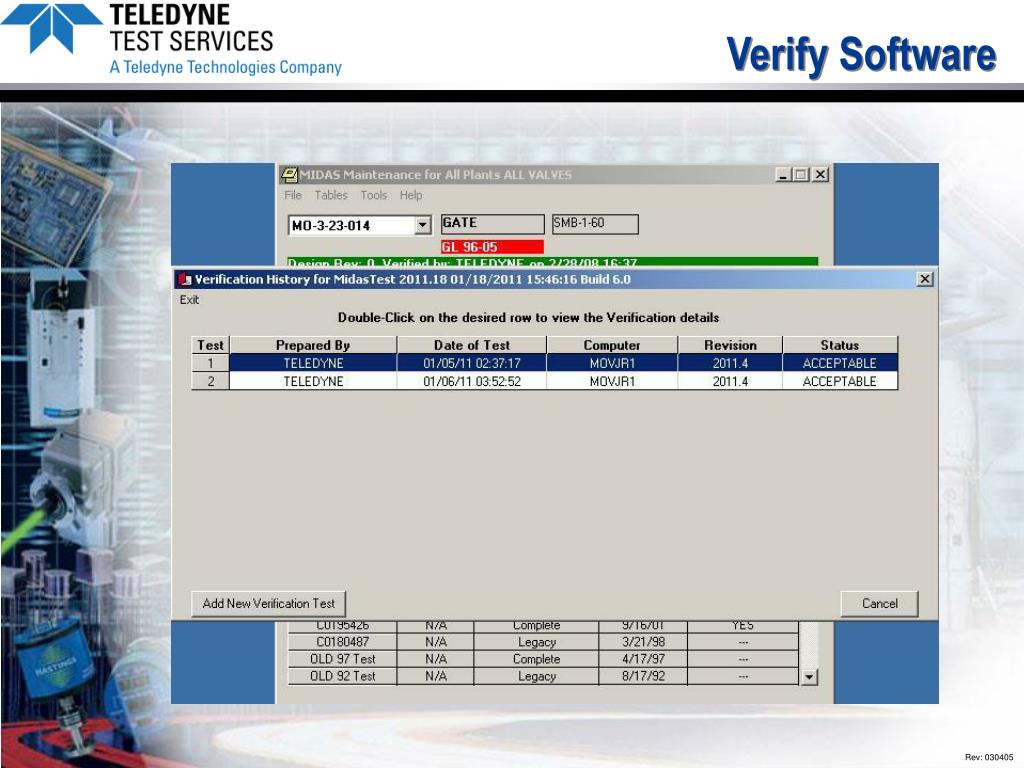Click ACCEPTABLE status in test 2 row
The image size is (1024, 768).
[840, 381]
